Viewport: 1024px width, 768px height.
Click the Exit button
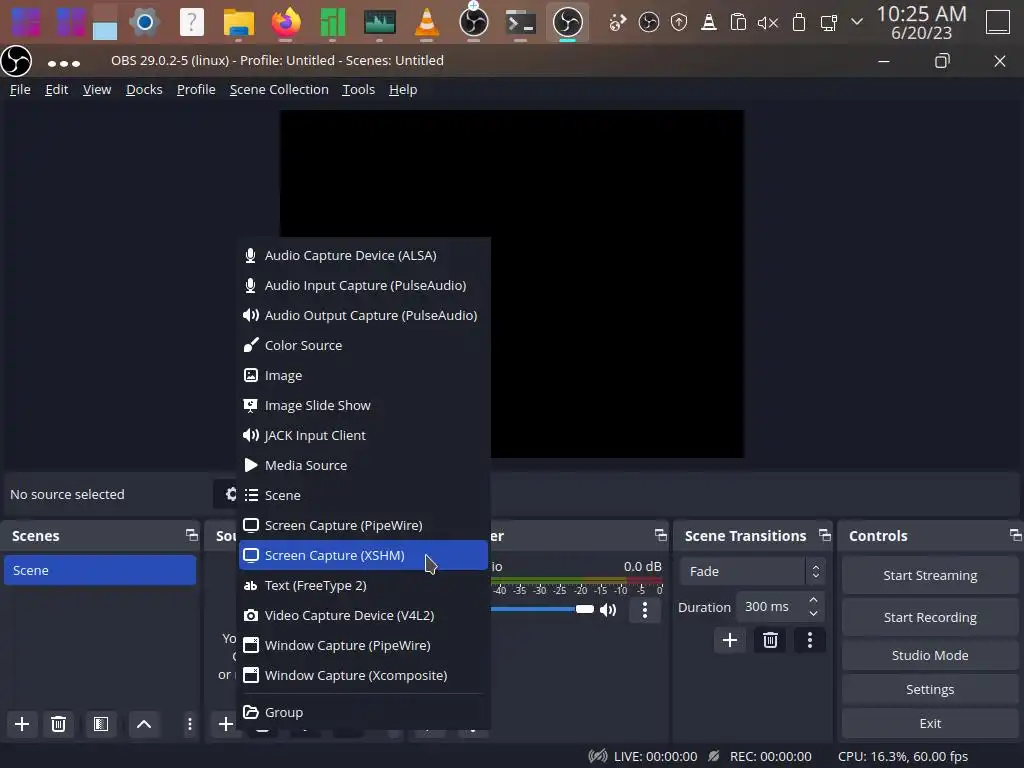pyautogui.click(x=930, y=724)
